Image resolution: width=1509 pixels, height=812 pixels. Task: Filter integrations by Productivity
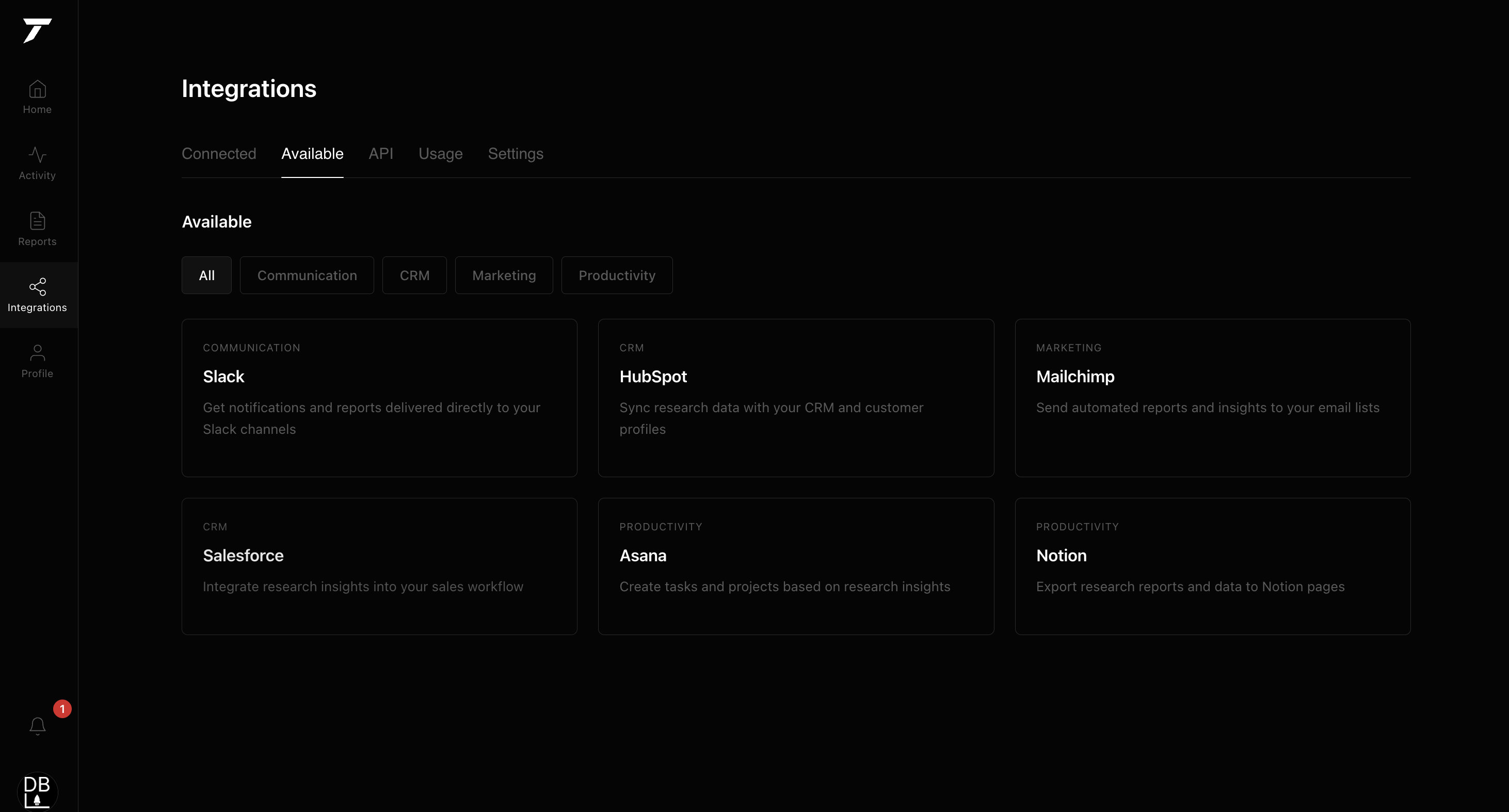click(x=617, y=275)
